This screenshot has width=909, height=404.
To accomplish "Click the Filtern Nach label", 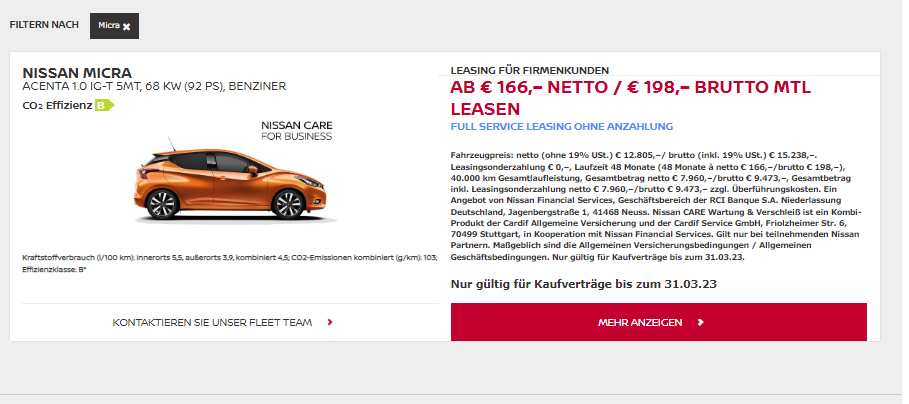I will (44, 25).
